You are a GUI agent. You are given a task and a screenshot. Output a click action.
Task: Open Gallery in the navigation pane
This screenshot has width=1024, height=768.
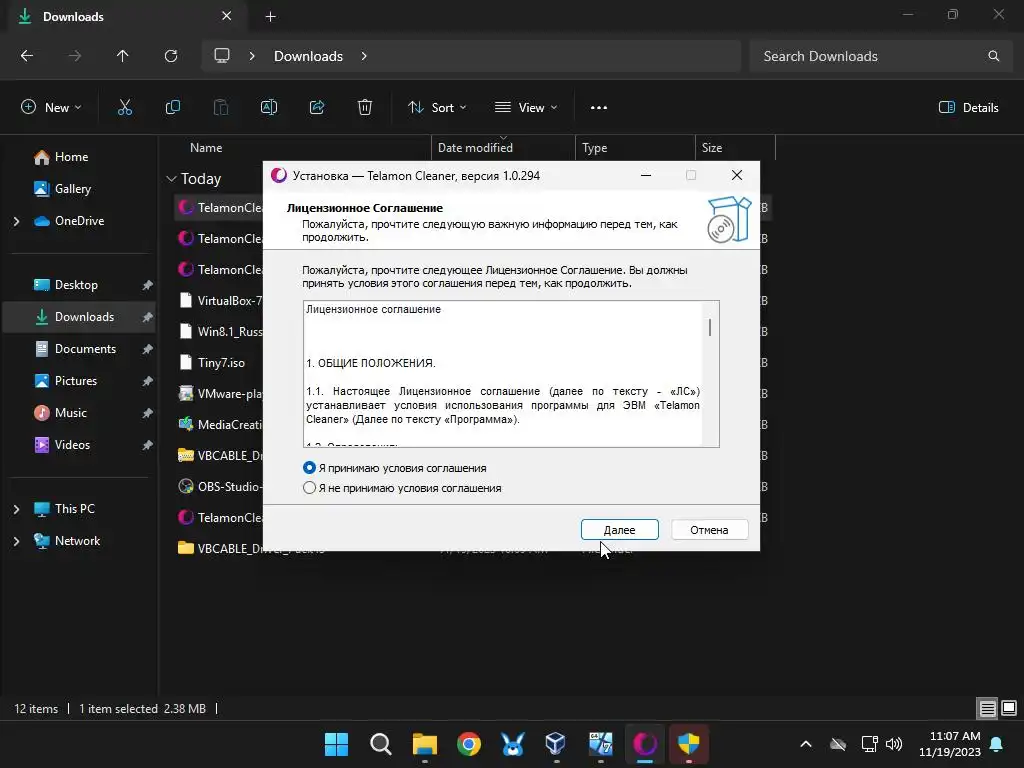click(72, 189)
